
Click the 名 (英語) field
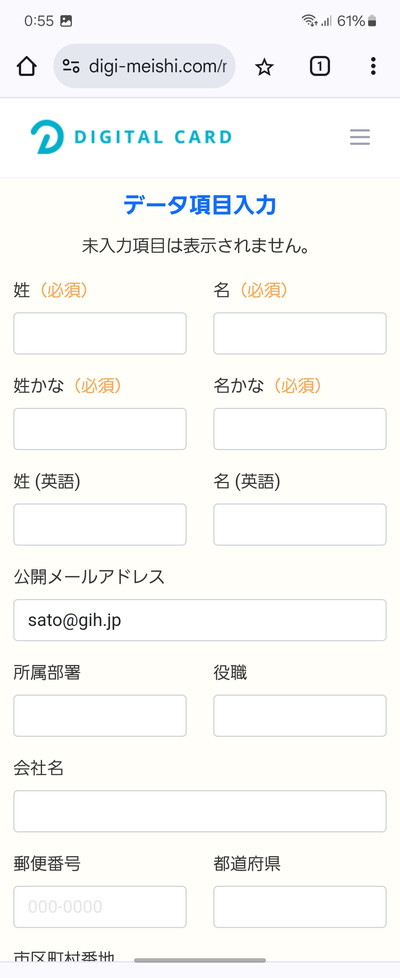(x=300, y=525)
